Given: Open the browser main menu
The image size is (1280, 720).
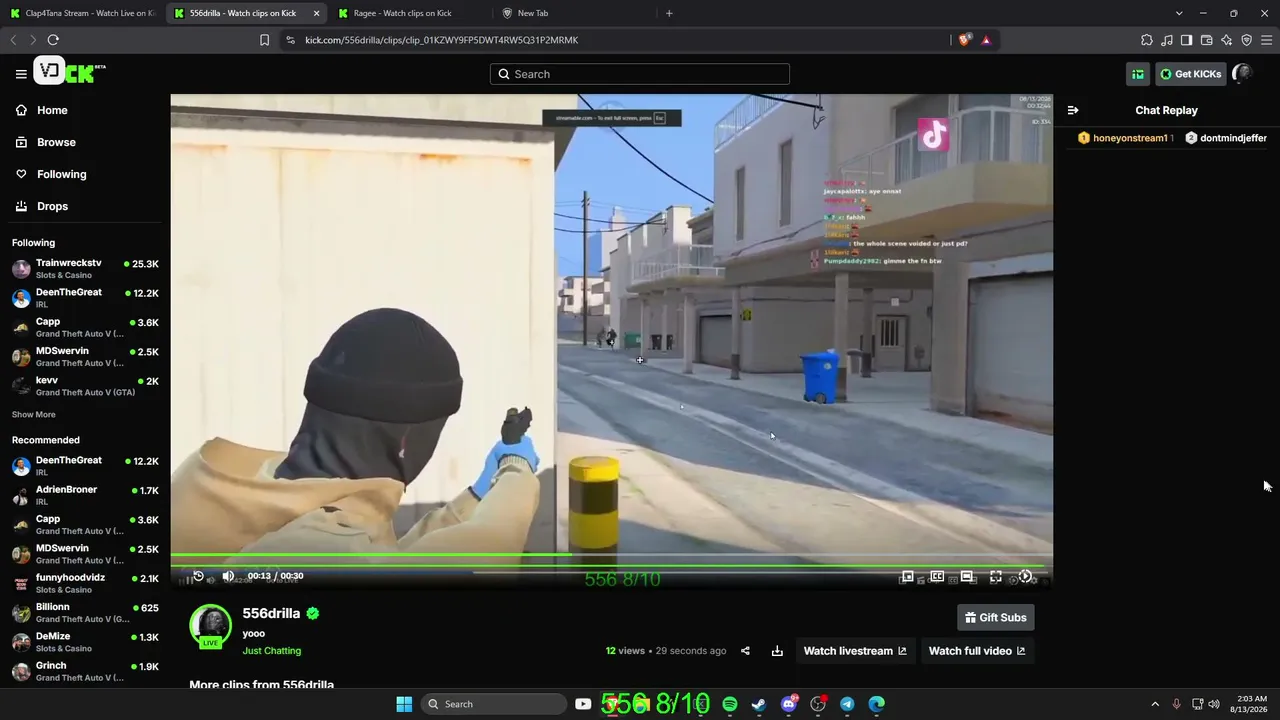Looking at the screenshot, I should [1267, 40].
